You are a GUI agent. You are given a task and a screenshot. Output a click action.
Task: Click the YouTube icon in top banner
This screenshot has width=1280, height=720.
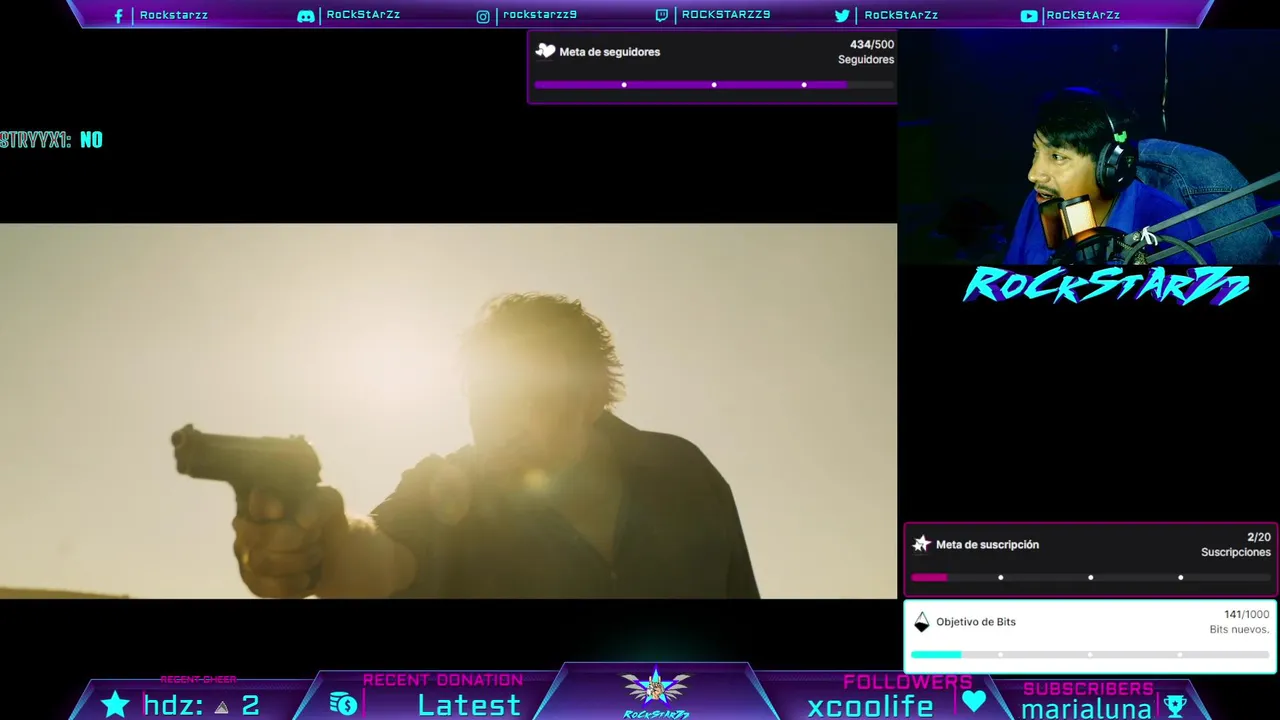[x=1029, y=16]
